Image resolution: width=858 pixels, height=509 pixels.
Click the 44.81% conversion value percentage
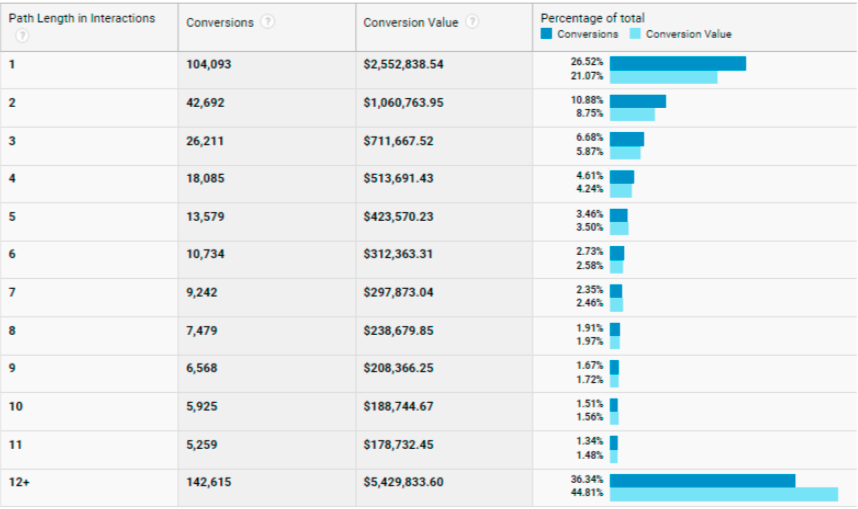(587, 493)
